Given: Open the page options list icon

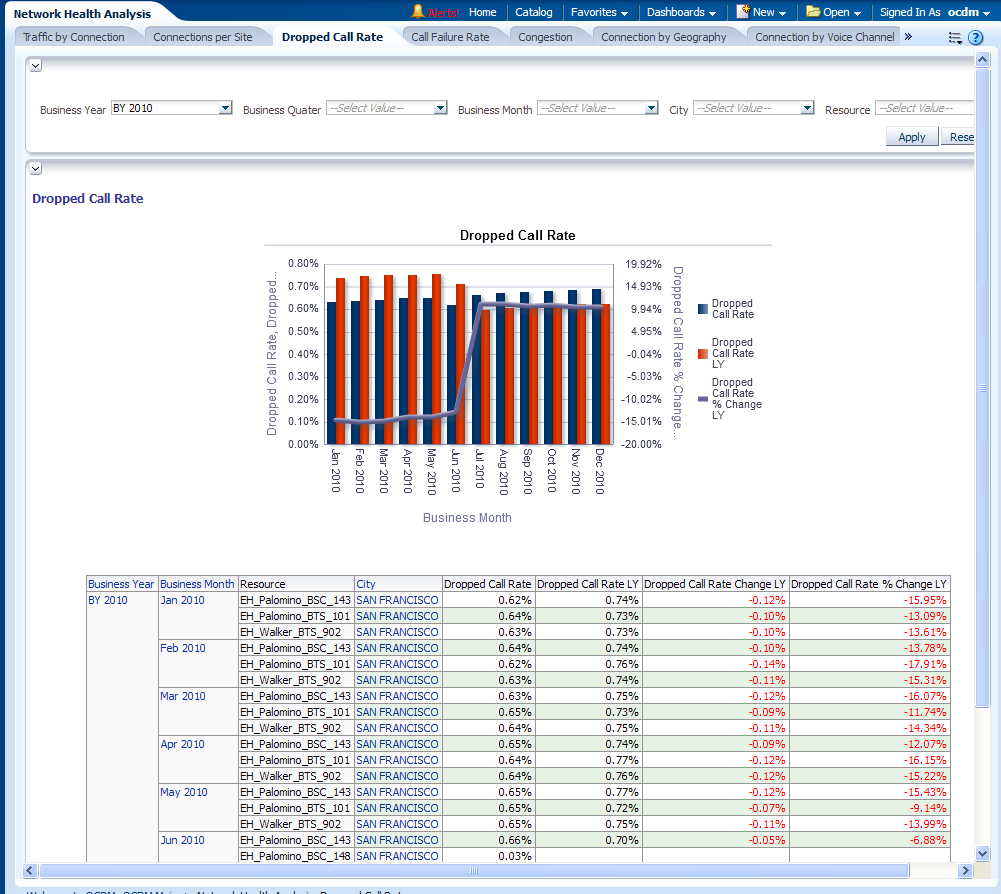Looking at the screenshot, I should point(955,38).
